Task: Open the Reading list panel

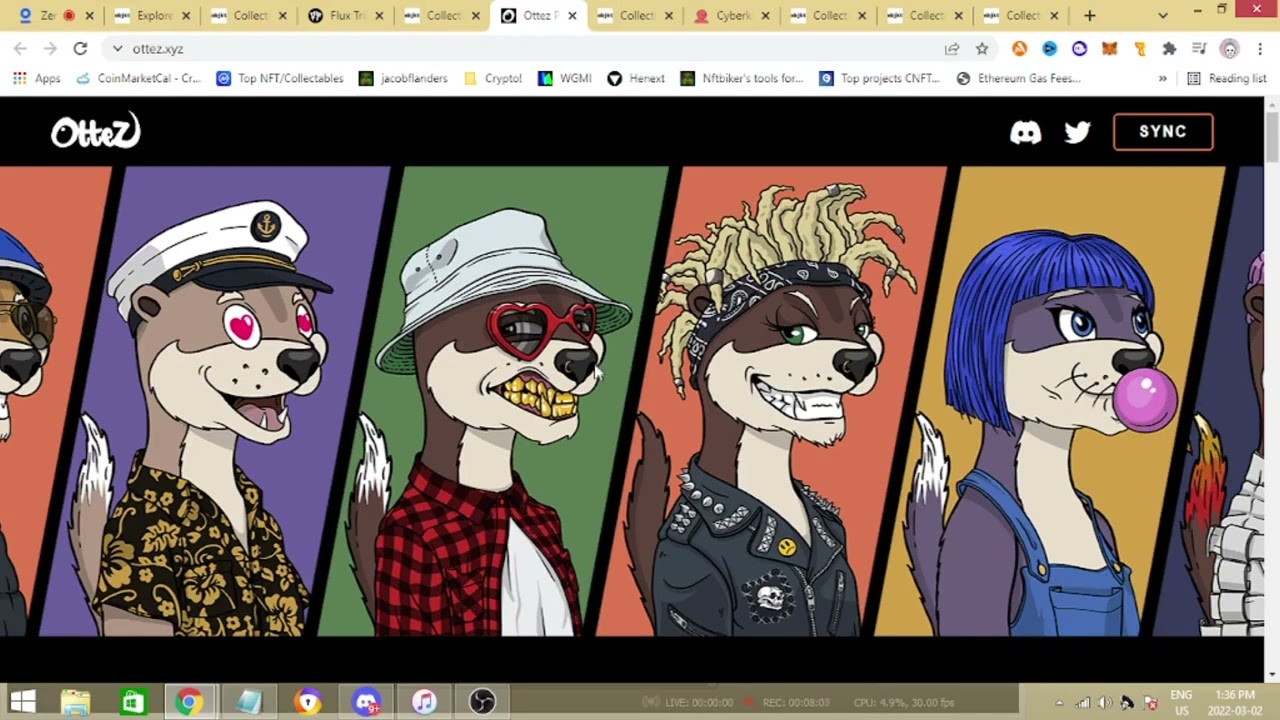Action: [x=1226, y=78]
